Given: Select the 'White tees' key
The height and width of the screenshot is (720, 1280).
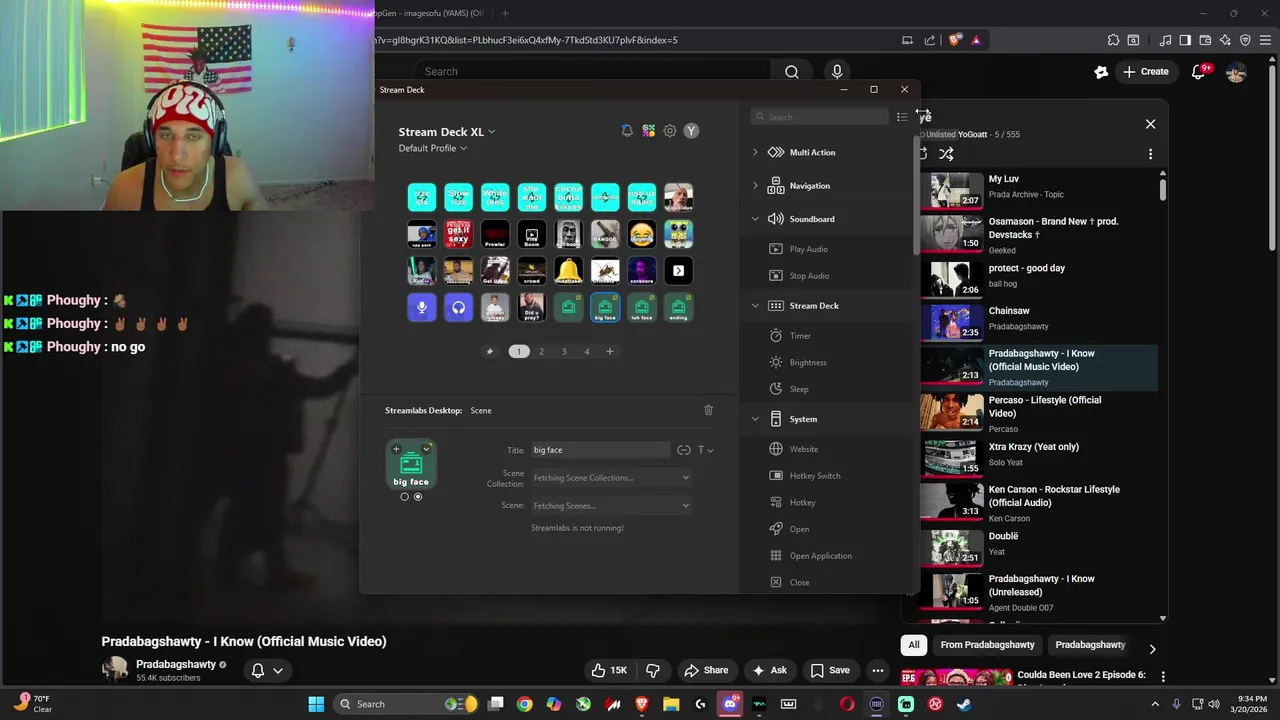Looking at the screenshot, I should click(495, 197).
